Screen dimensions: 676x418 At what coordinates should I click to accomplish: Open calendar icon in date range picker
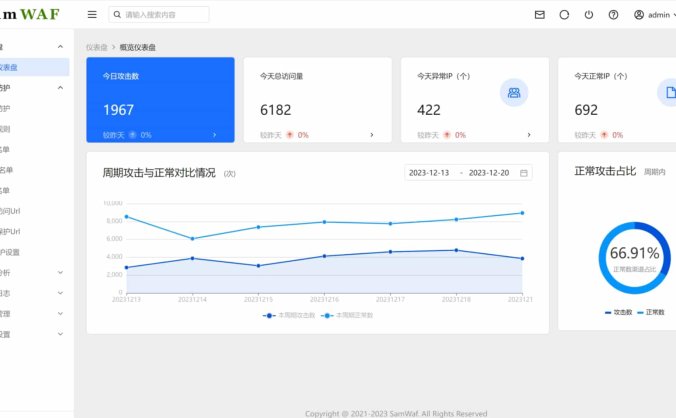click(523, 173)
